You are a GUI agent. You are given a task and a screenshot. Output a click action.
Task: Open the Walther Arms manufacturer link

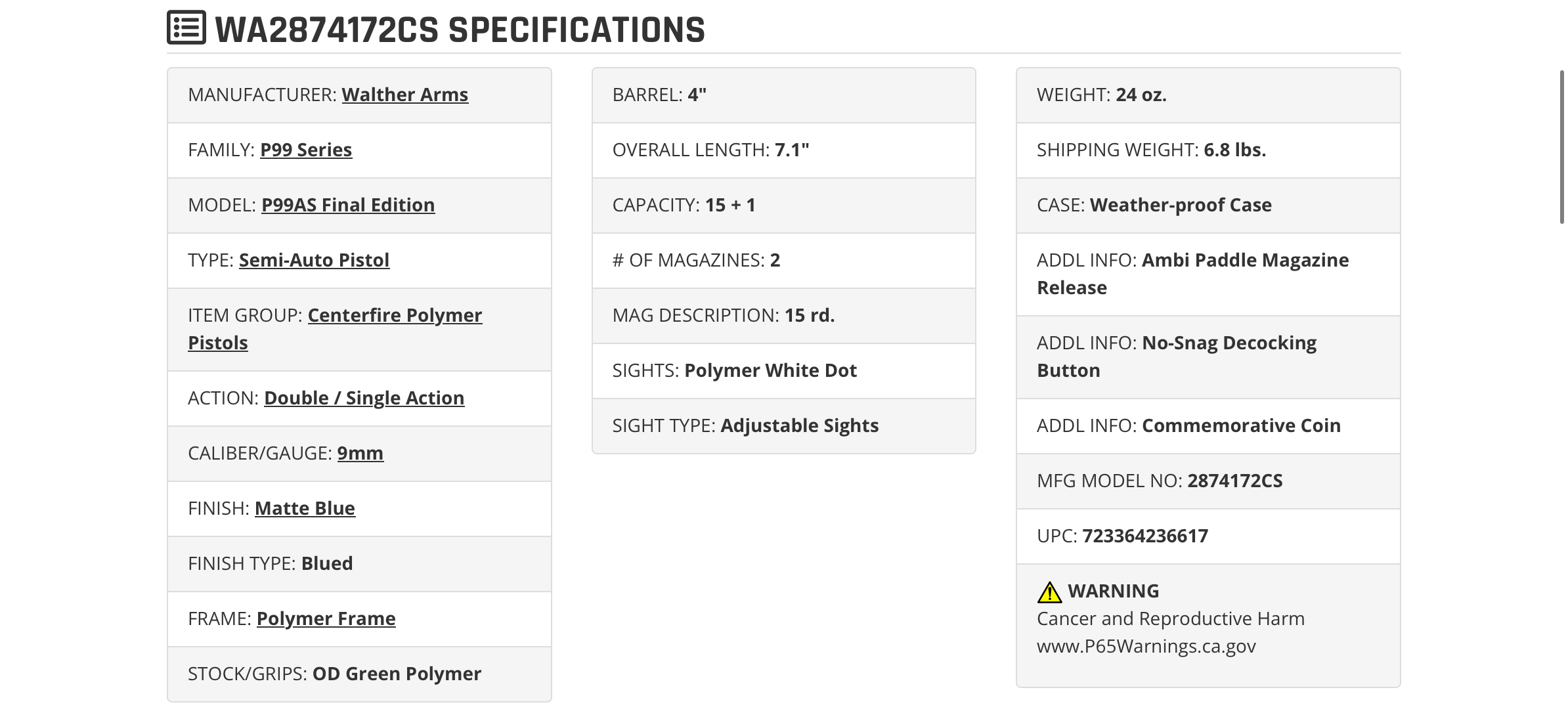pyautogui.click(x=405, y=95)
